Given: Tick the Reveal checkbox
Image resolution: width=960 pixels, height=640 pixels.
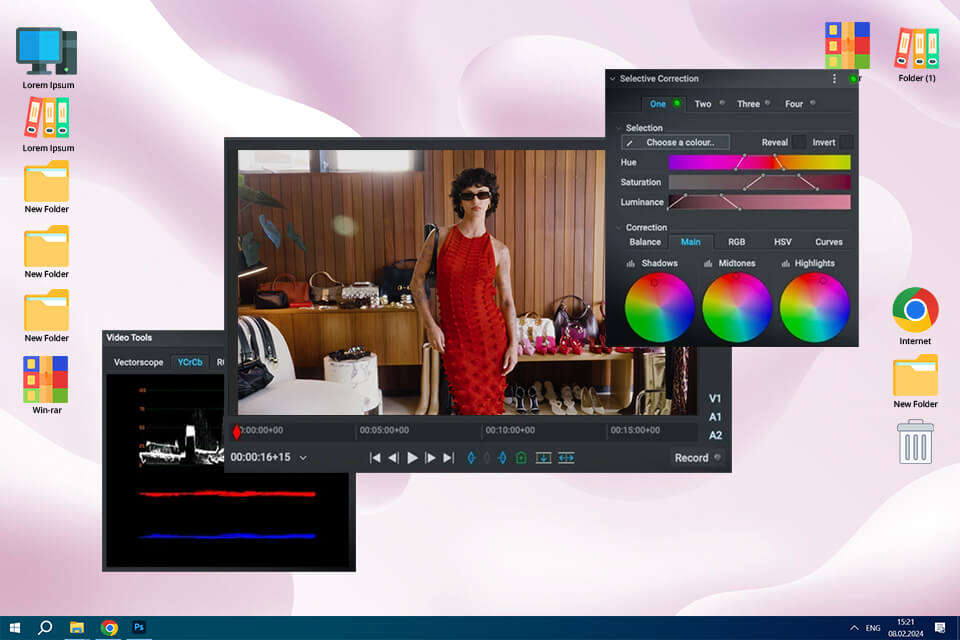Looking at the screenshot, I should coord(799,143).
